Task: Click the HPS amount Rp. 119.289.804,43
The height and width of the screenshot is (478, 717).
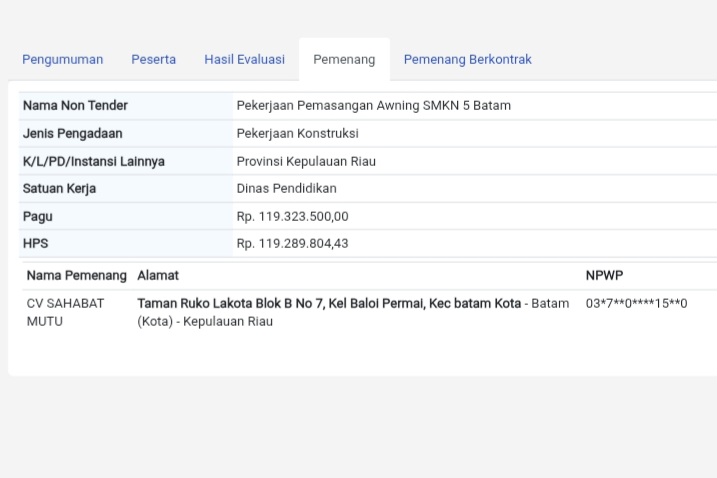Action: [292, 243]
